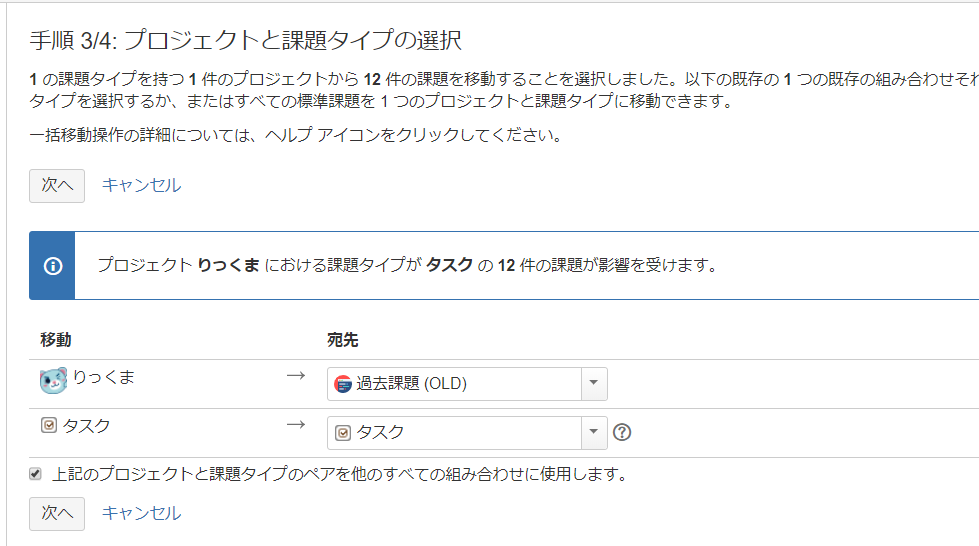Click the task icon inside the issue type field

point(343,433)
